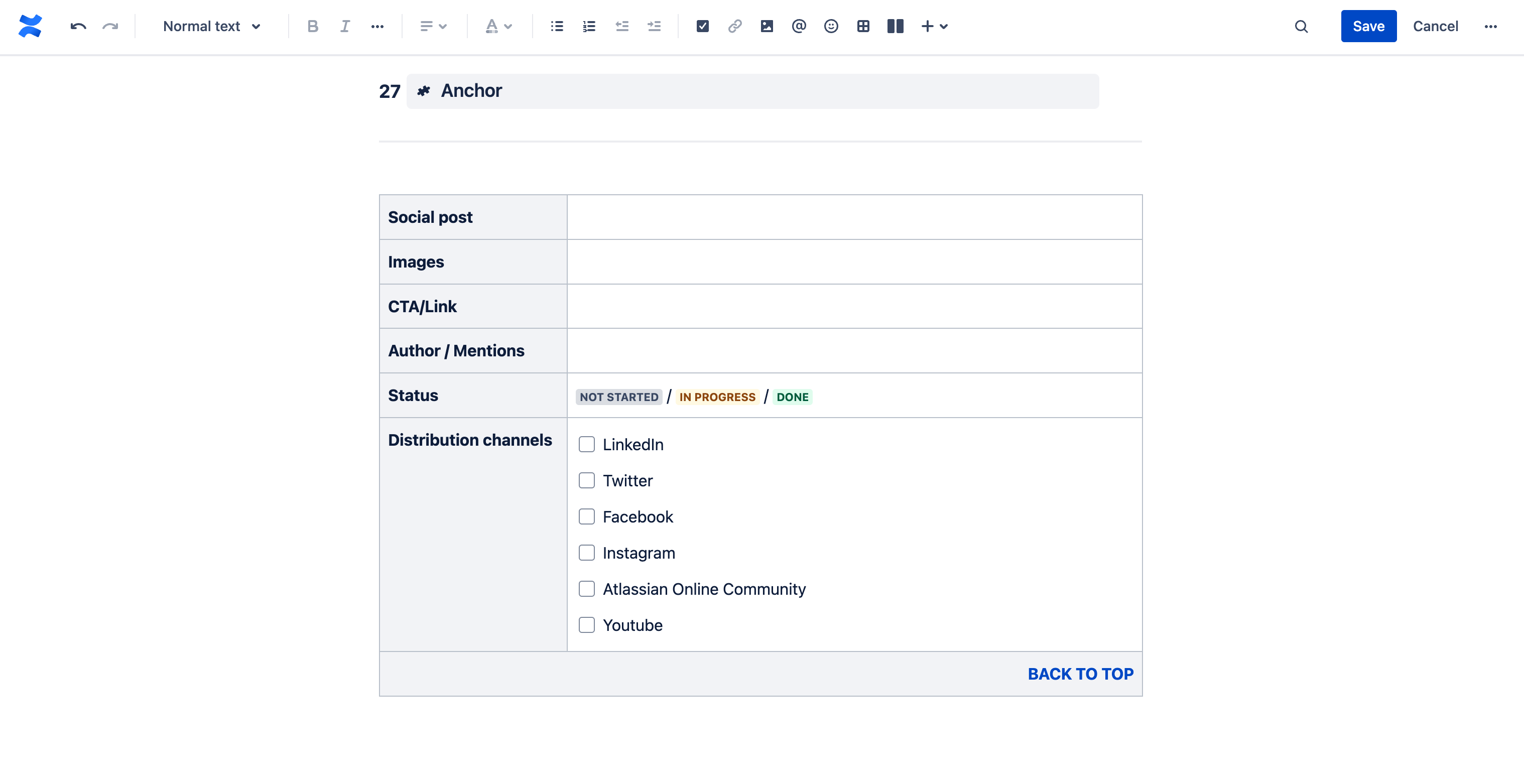Check the Twitter checkbox

click(x=586, y=480)
